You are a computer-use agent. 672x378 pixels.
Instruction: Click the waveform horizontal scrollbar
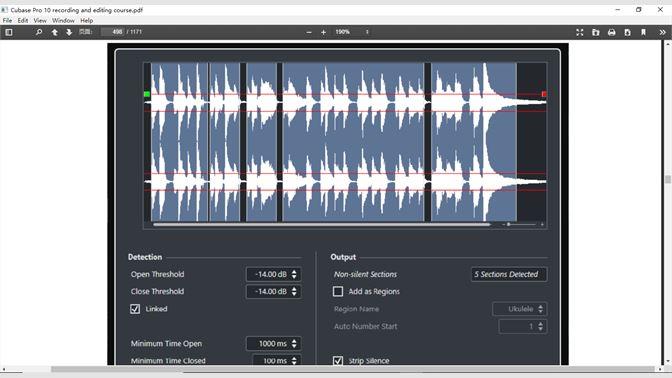[321, 224]
